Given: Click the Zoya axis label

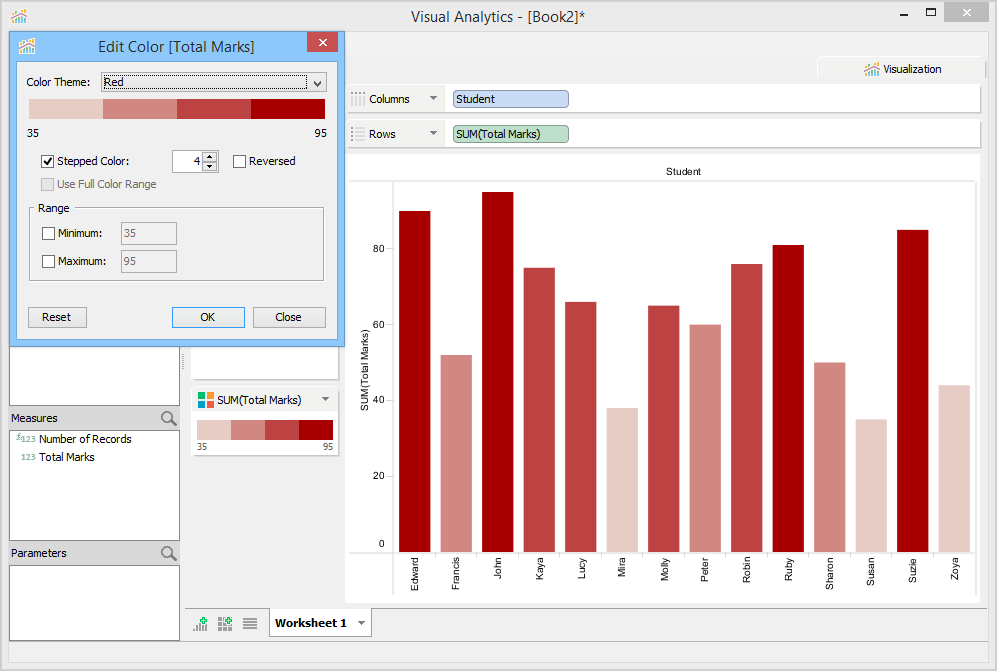Looking at the screenshot, I should 954,569.
